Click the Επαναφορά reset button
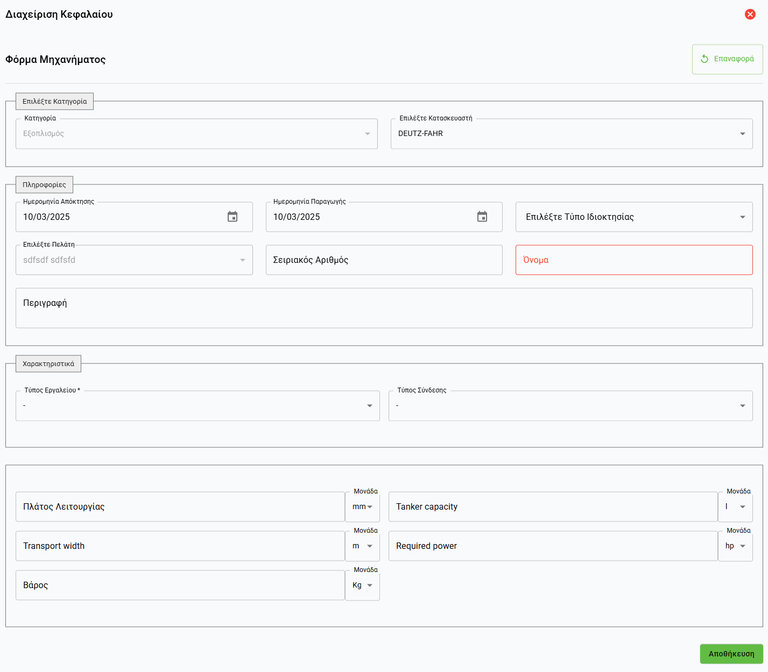 click(x=727, y=59)
